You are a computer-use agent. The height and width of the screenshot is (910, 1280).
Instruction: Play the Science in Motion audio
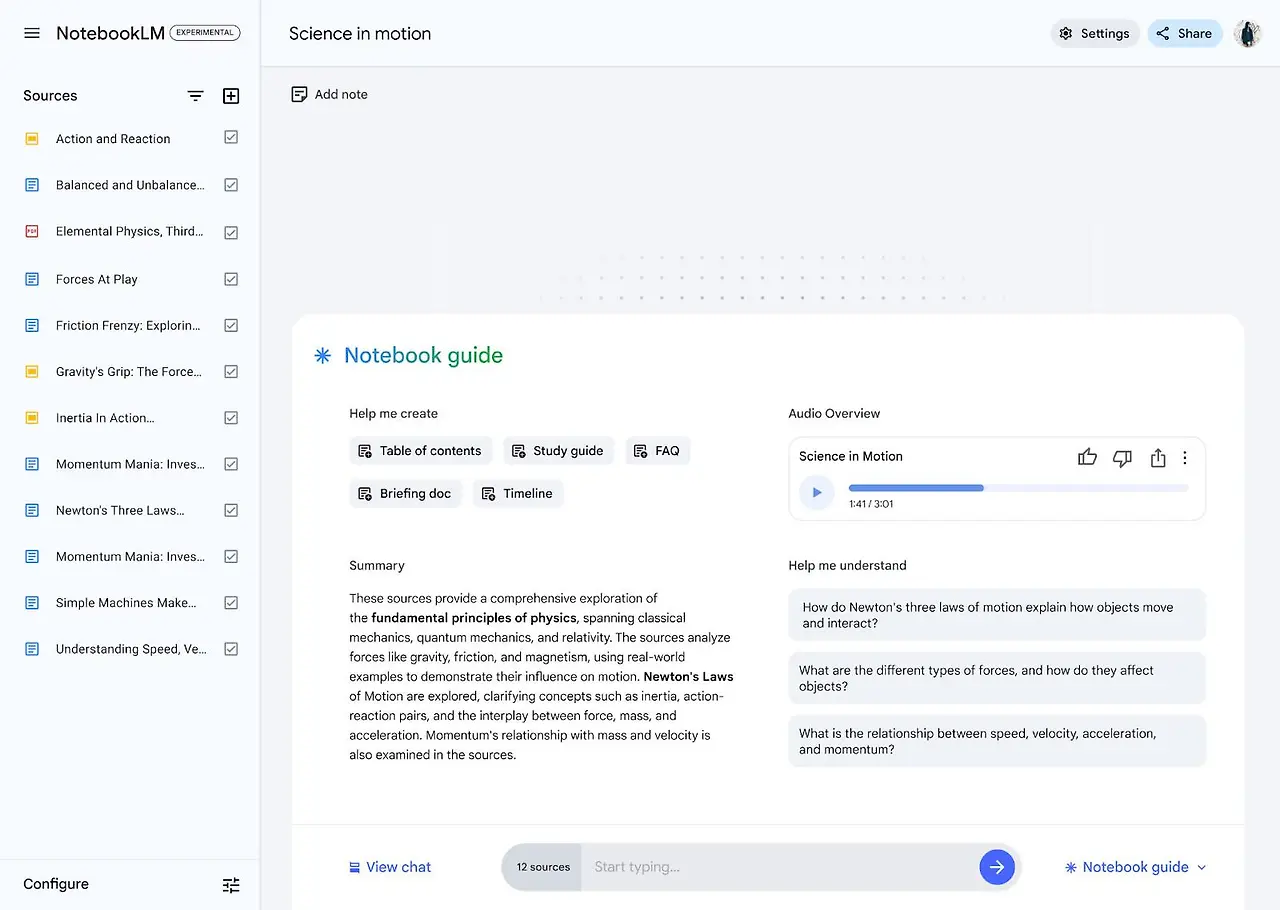point(817,492)
